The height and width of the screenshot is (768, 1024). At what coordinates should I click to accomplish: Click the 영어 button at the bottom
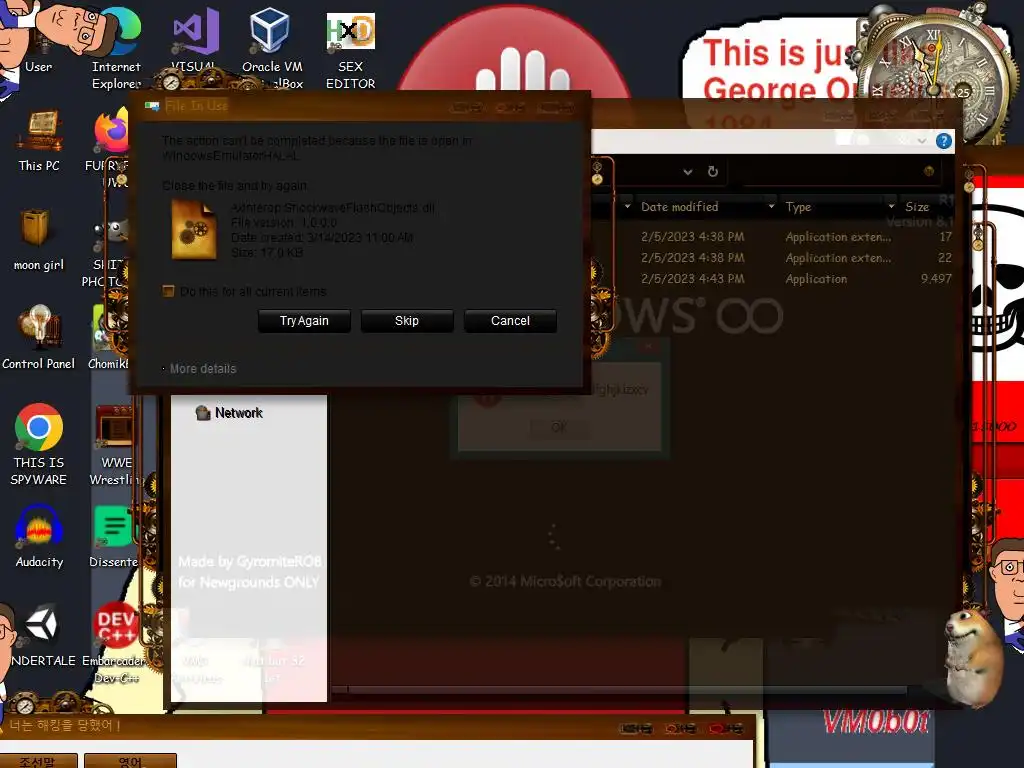click(131, 761)
